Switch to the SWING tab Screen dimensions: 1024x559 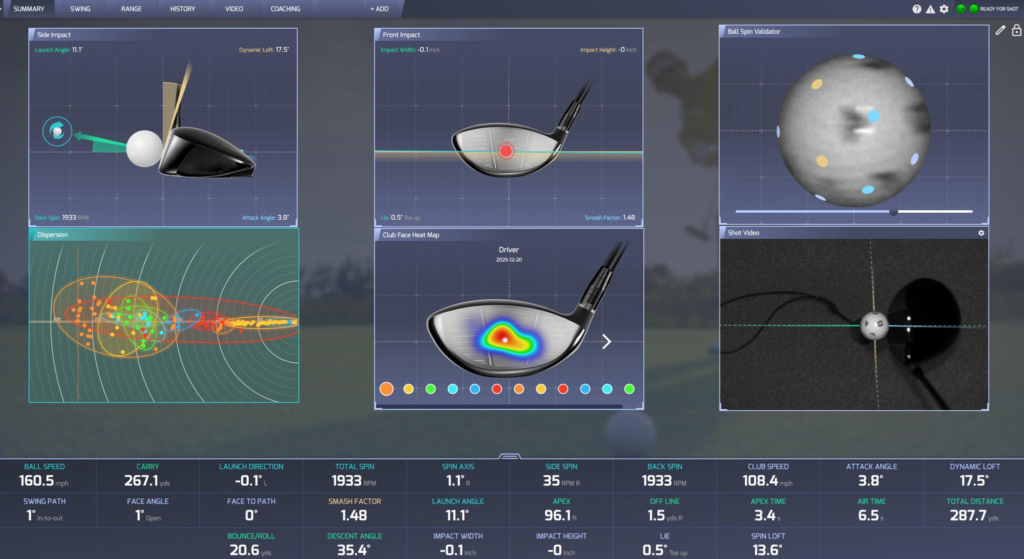coord(80,8)
